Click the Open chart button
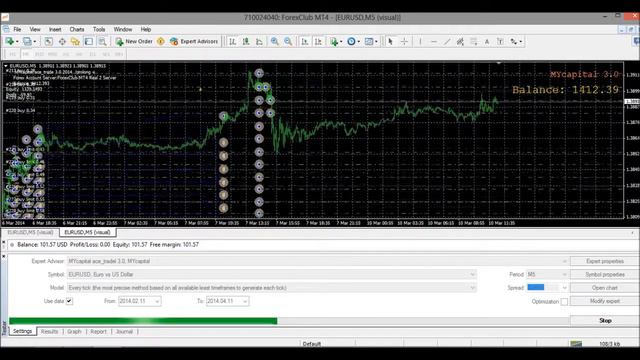The image size is (640, 360). point(605,288)
